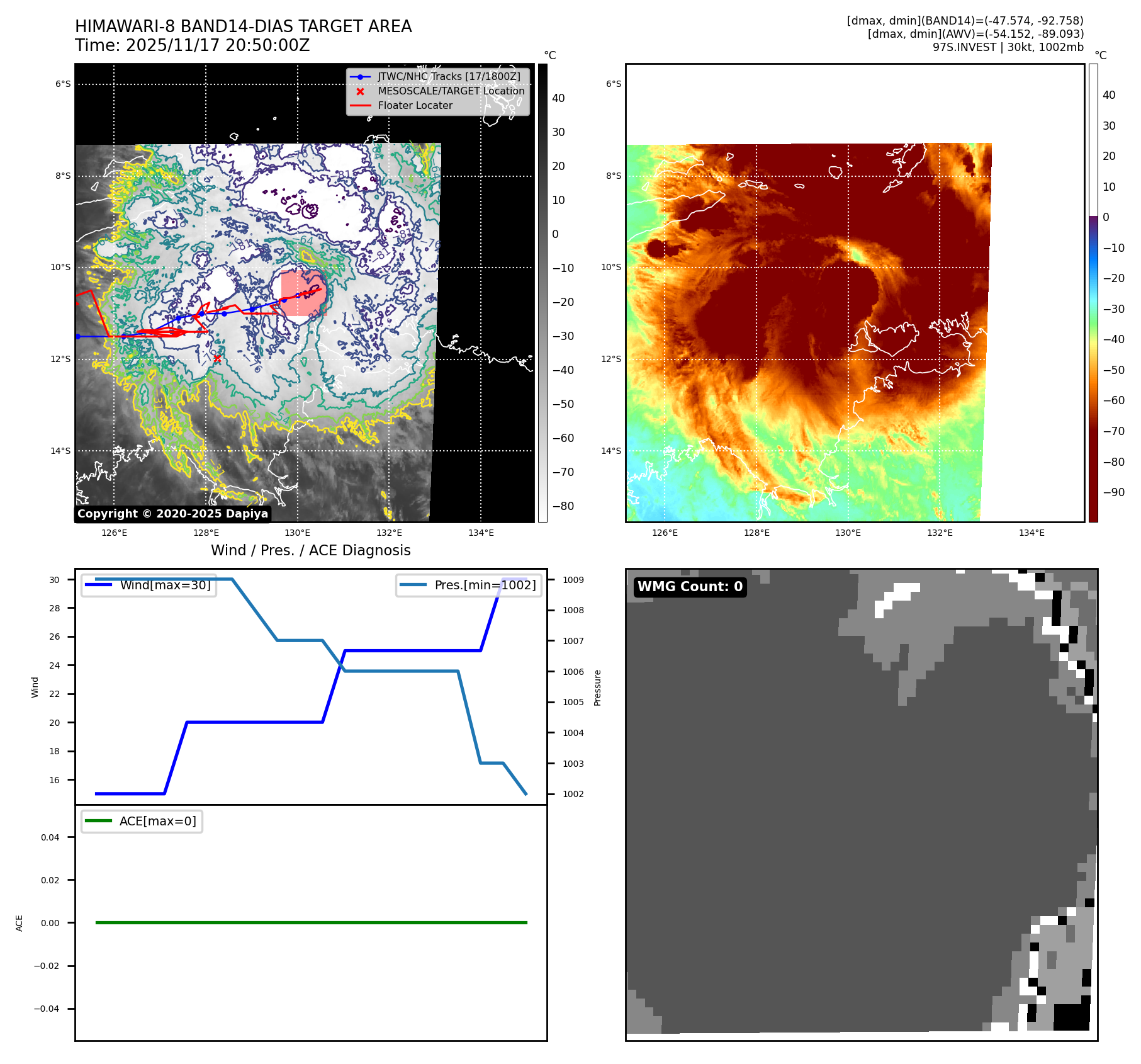Screen dimensions: 1141x1064
Task: Click the Pres. line sample in the legend
Action: point(413,585)
